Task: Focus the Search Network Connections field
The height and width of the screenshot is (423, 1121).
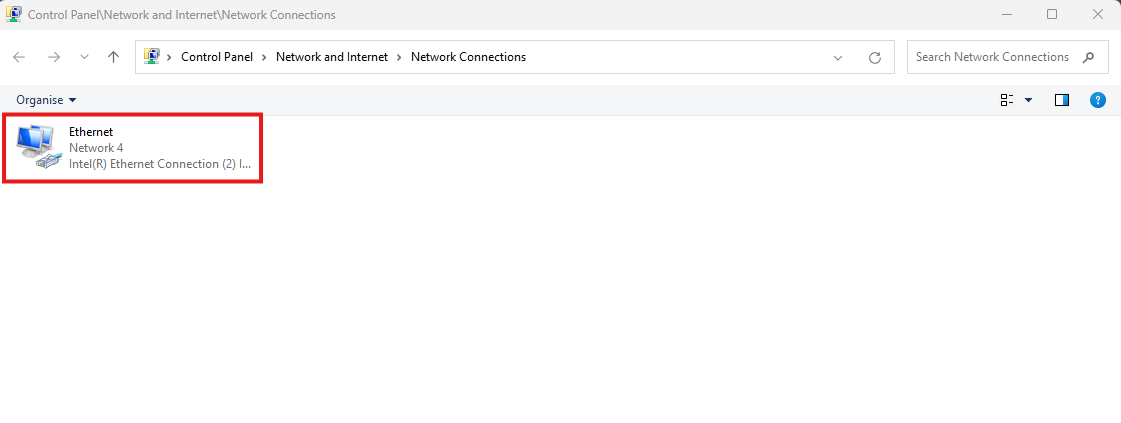Action: 990,57
